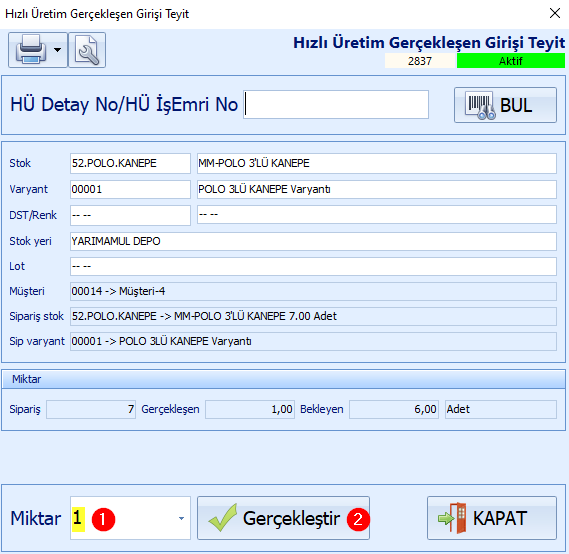Viewport: 569px width, 554px height.
Task: Click the KAPAT close button
Action: point(492,518)
